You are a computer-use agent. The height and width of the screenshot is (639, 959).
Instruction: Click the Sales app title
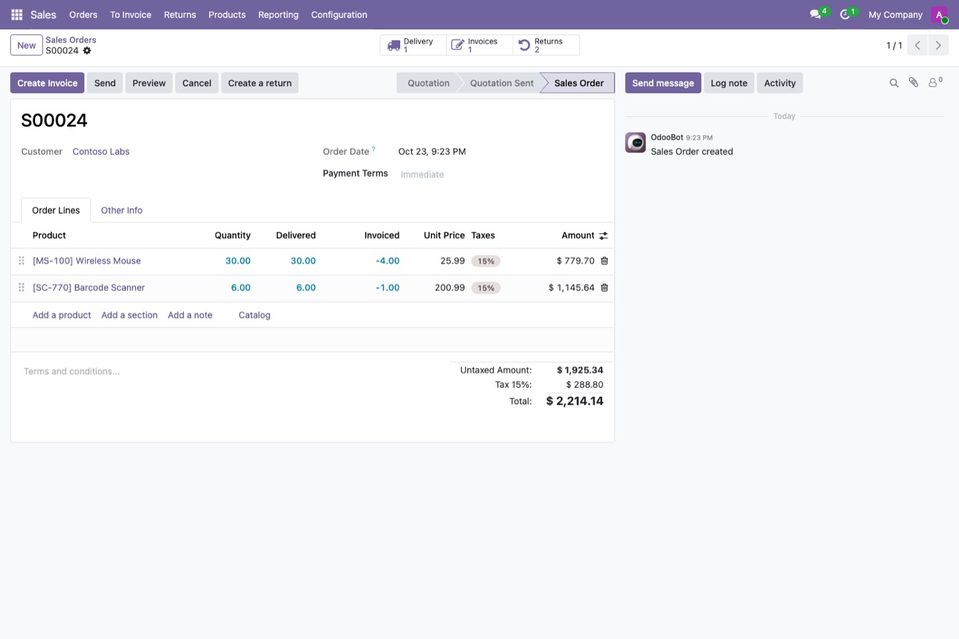43,15
